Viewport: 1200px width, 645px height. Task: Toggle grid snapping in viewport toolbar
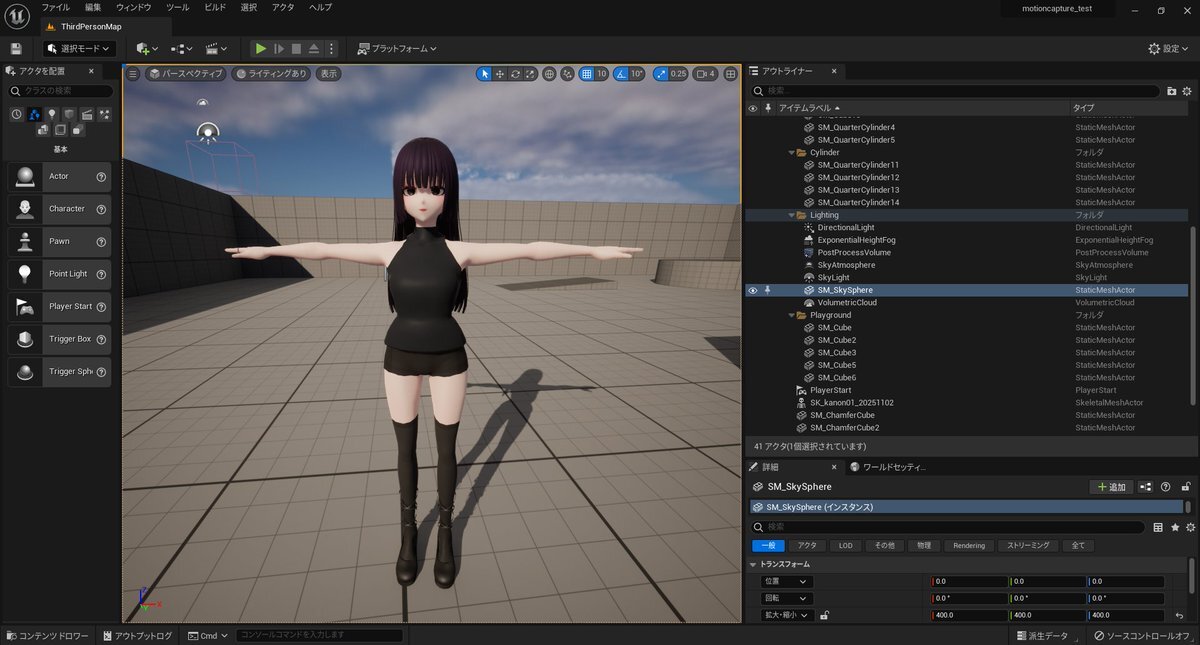click(585, 74)
